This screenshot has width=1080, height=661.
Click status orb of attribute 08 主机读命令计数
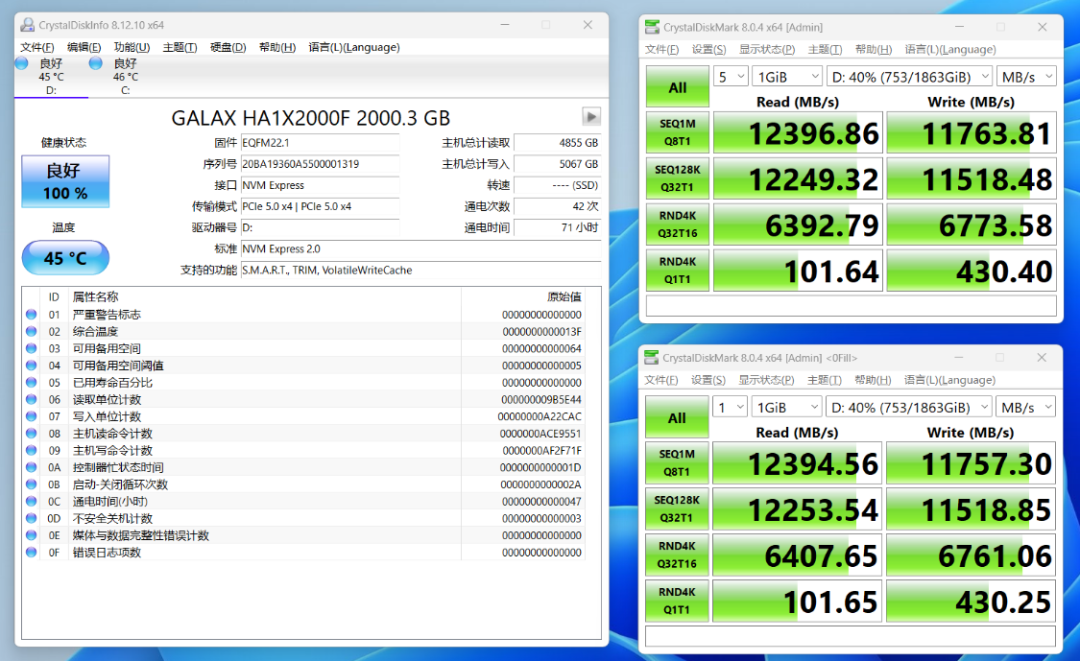point(31,433)
